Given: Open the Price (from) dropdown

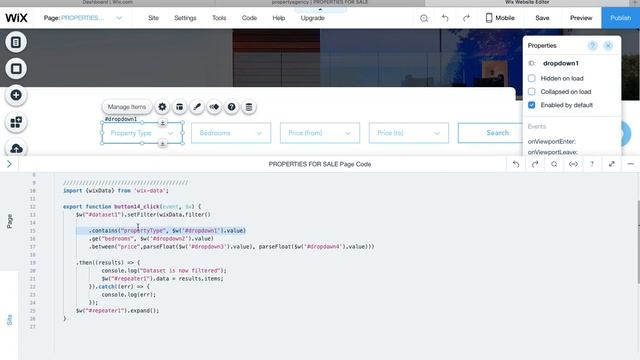Looking at the screenshot, I should click(320, 133).
